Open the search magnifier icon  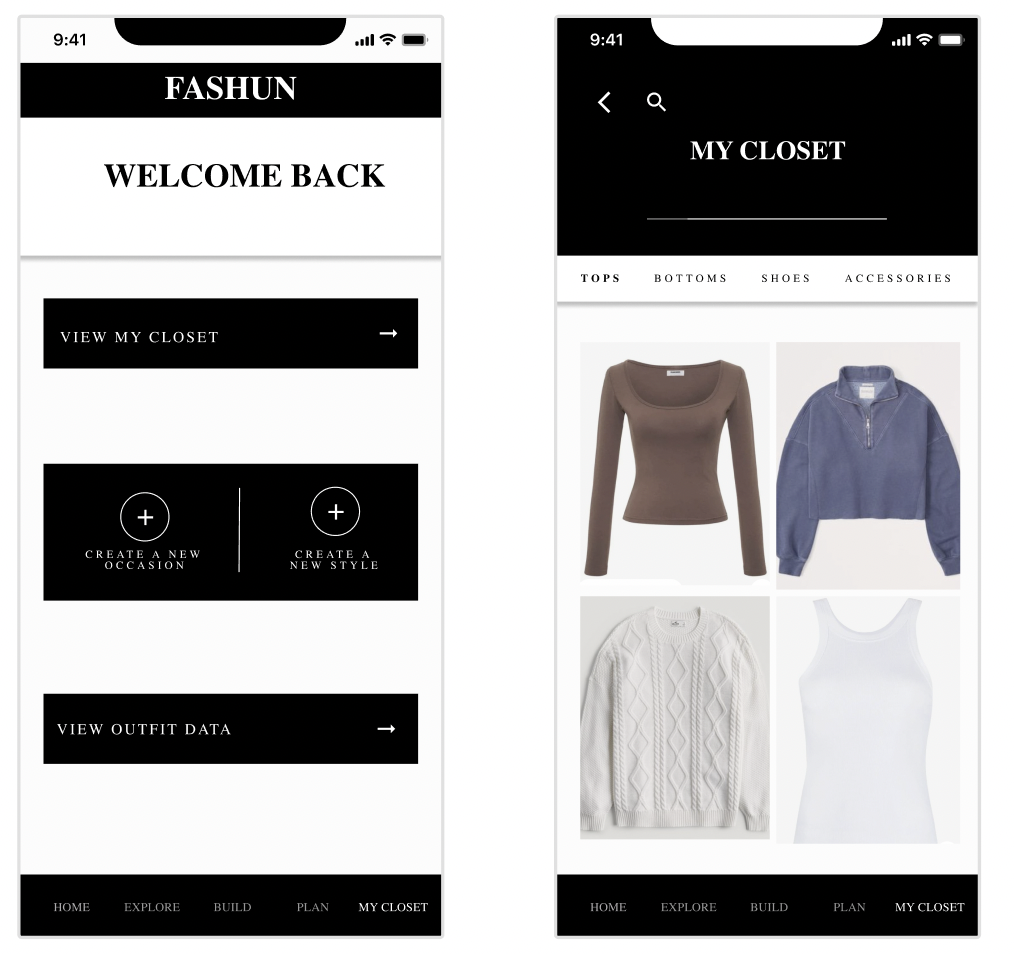tap(656, 102)
